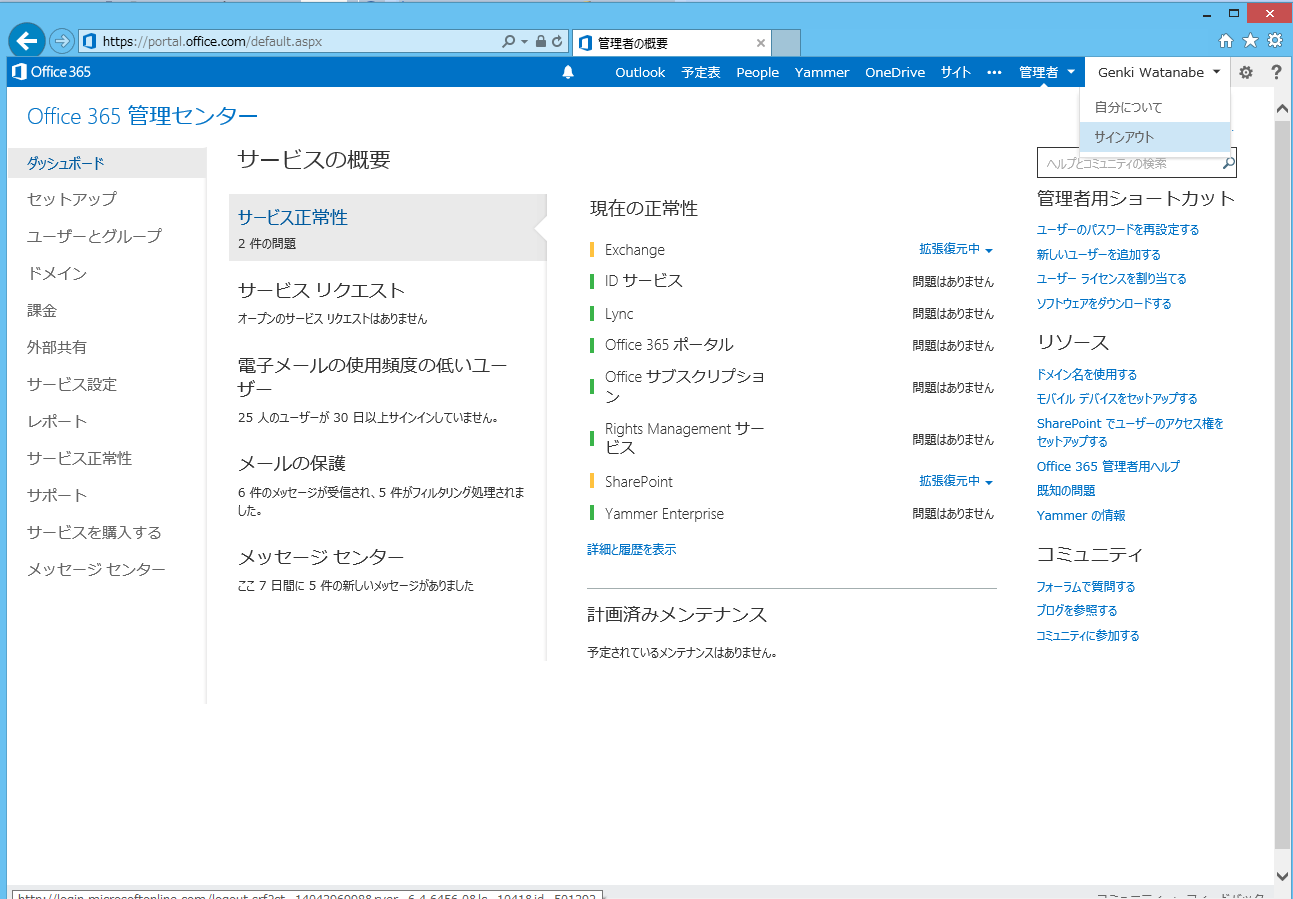Click 詳細と履歴を表示 link

[632, 549]
